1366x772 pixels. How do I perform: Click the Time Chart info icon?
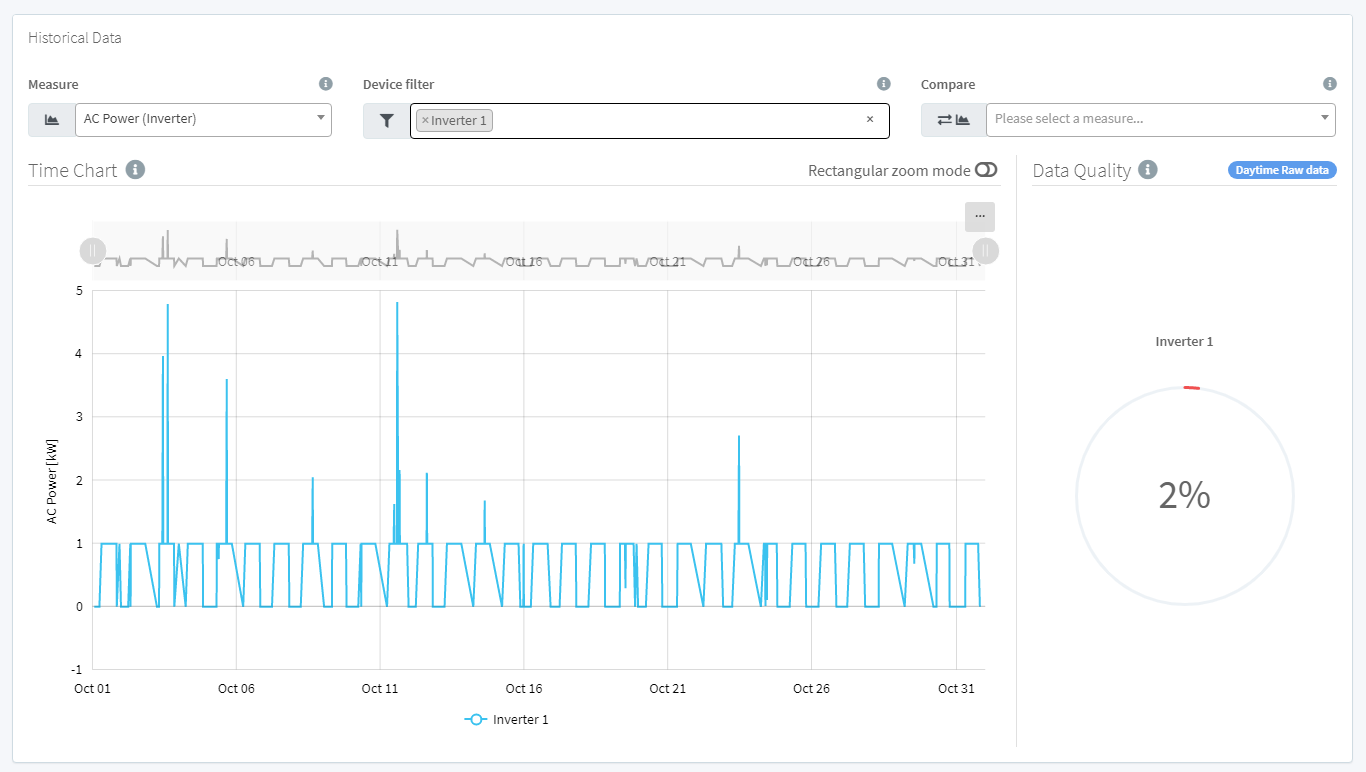pyautogui.click(x=136, y=170)
